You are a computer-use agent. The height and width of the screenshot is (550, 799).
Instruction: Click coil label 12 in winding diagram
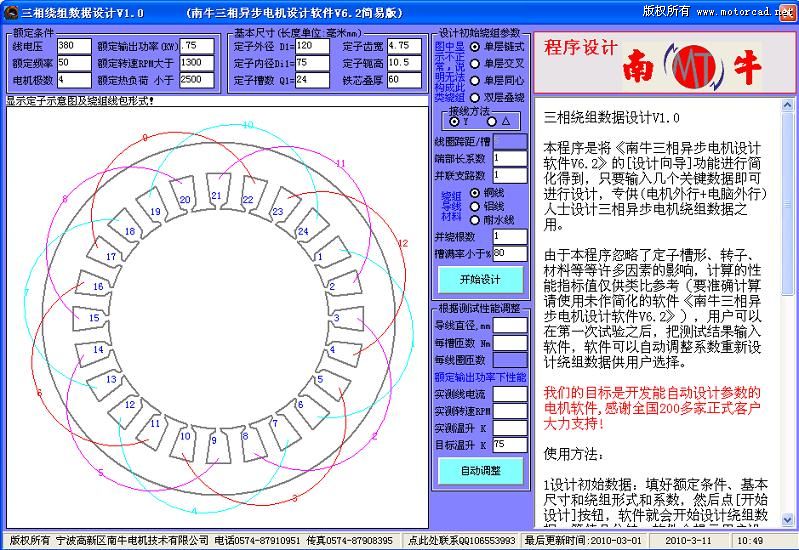[x=403, y=243]
